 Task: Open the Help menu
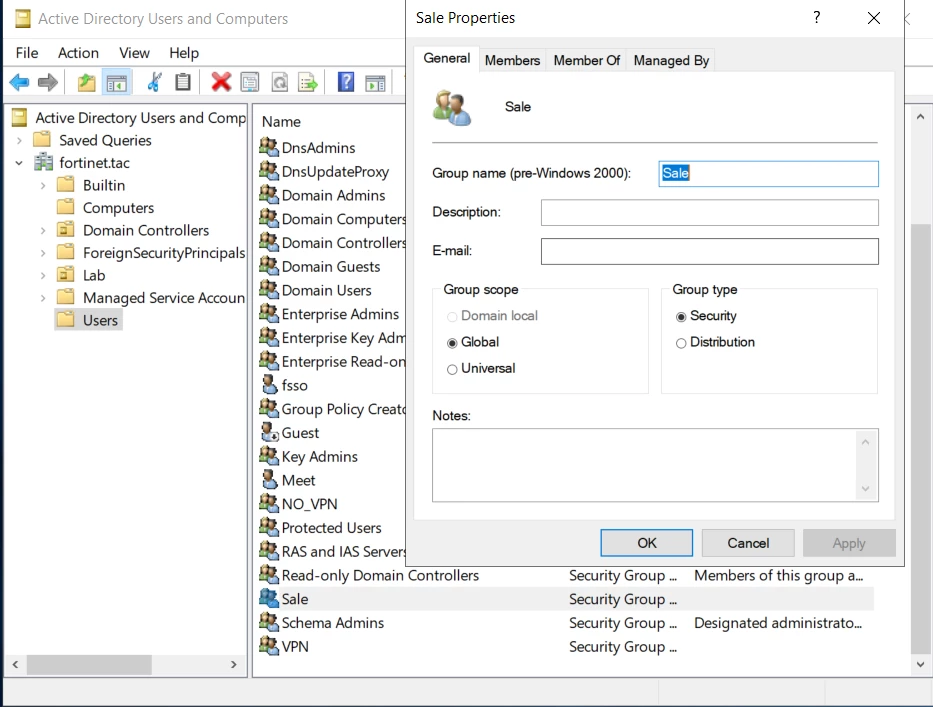184,52
